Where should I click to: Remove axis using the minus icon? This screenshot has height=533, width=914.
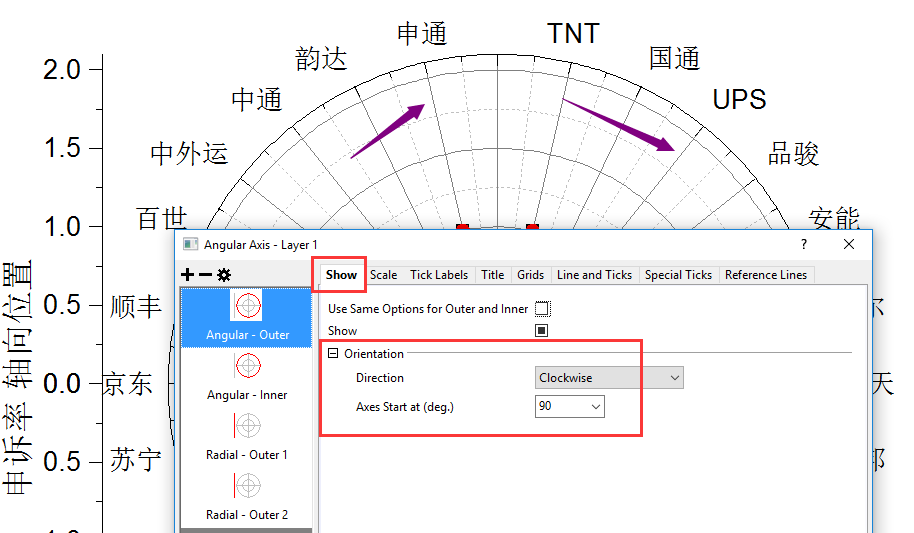click(205, 275)
